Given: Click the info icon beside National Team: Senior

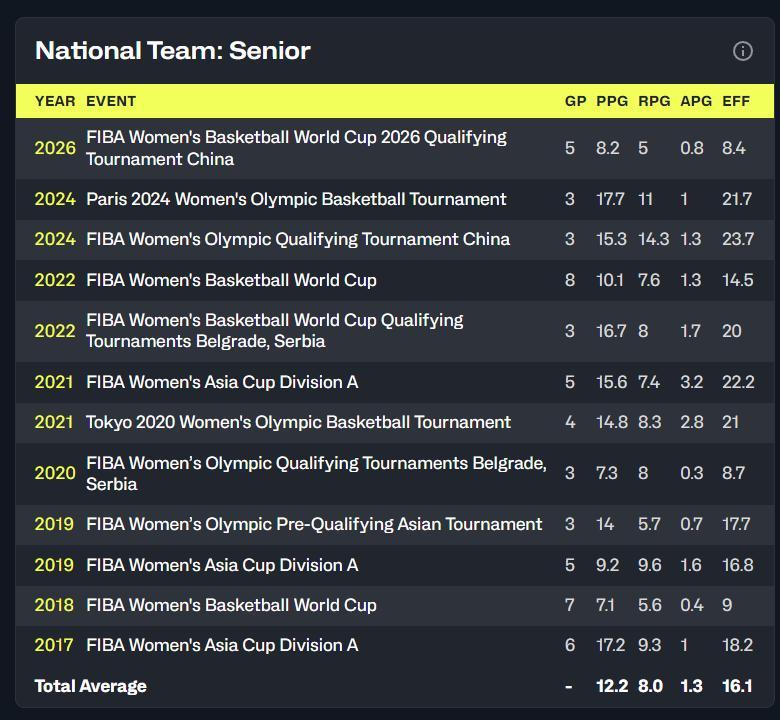Looking at the screenshot, I should pyautogui.click(x=743, y=51).
